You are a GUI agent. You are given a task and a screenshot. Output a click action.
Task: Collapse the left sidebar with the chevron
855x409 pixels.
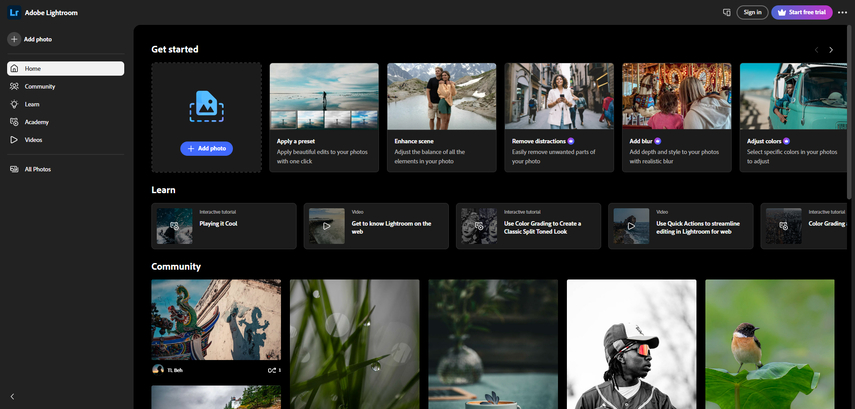tap(12, 397)
